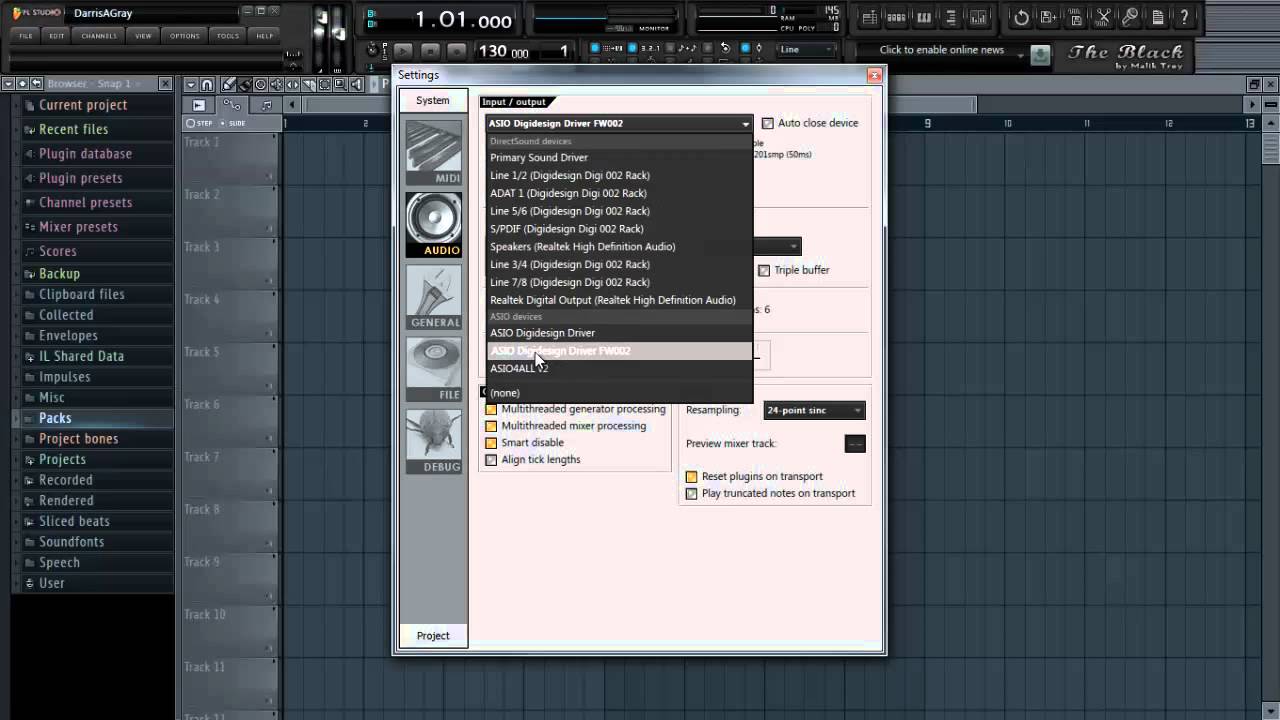Switch to the System tab in Settings

pos(433,100)
